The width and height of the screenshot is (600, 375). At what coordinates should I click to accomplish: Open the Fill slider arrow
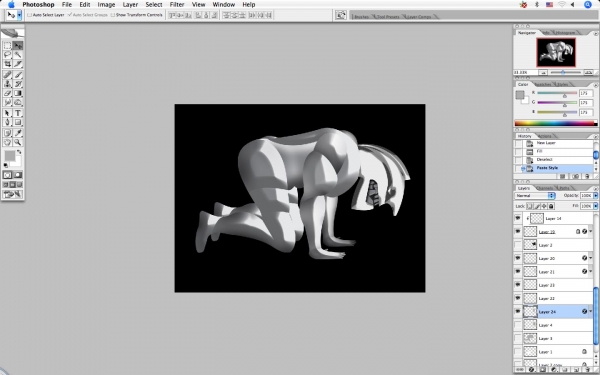(595, 206)
